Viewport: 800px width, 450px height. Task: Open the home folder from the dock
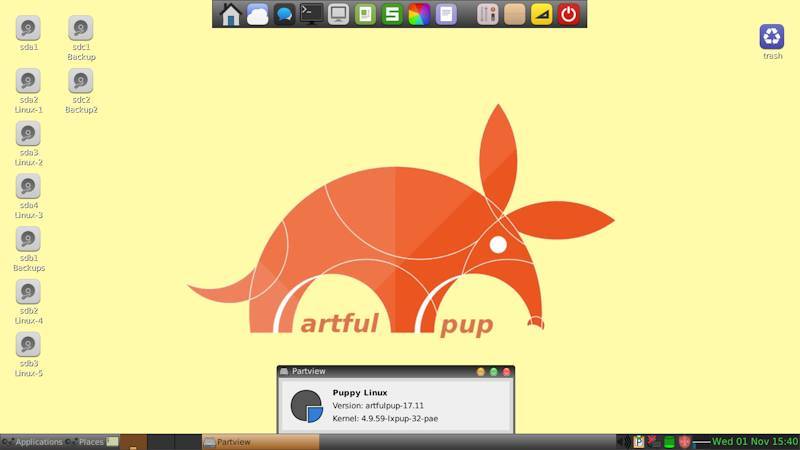230,14
